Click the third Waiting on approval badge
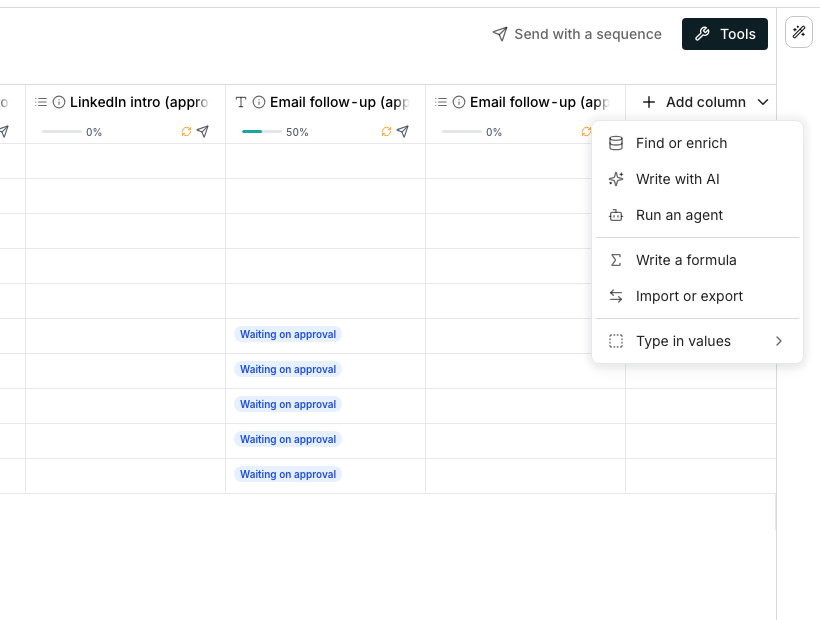 click(x=288, y=404)
